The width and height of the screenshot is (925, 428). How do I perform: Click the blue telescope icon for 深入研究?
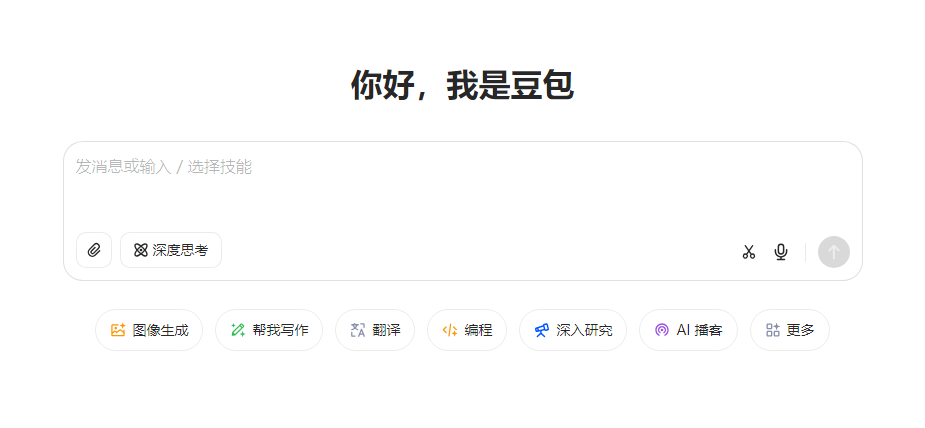(x=542, y=330)
